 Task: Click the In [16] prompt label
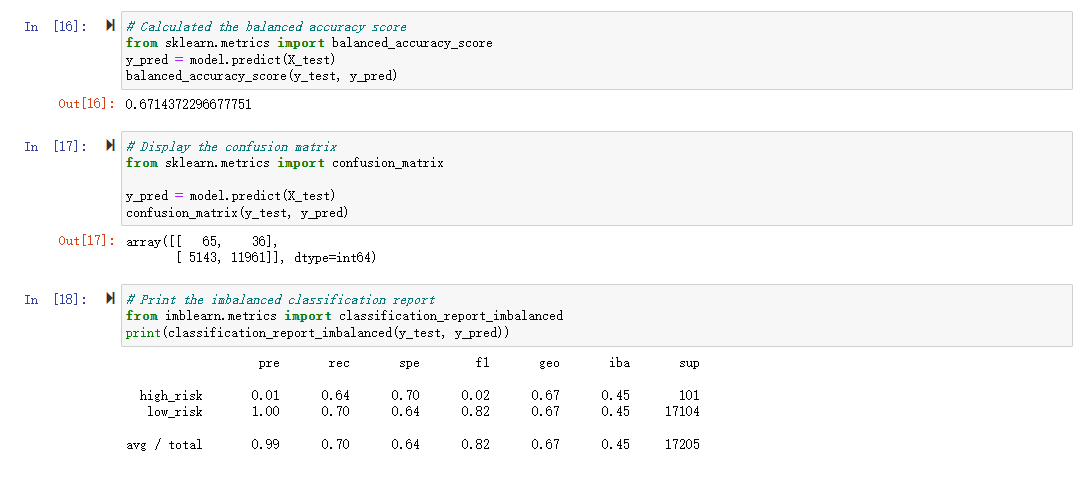point(56,26)
